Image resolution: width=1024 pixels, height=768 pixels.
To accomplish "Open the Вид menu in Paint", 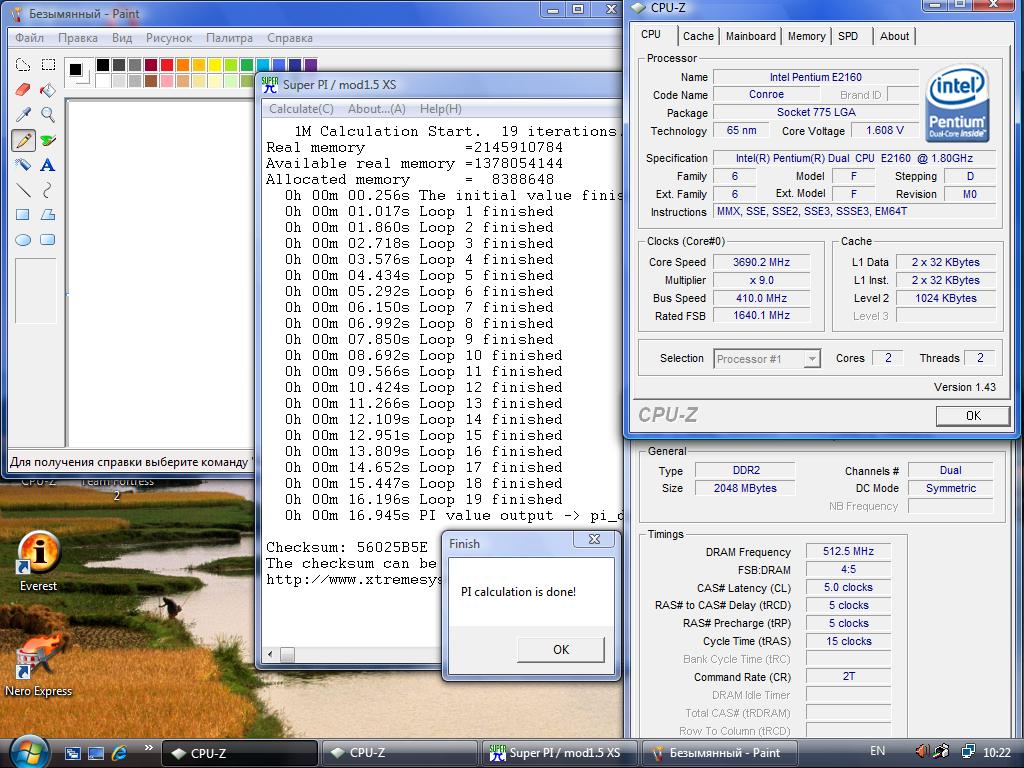I will [121, 38].
